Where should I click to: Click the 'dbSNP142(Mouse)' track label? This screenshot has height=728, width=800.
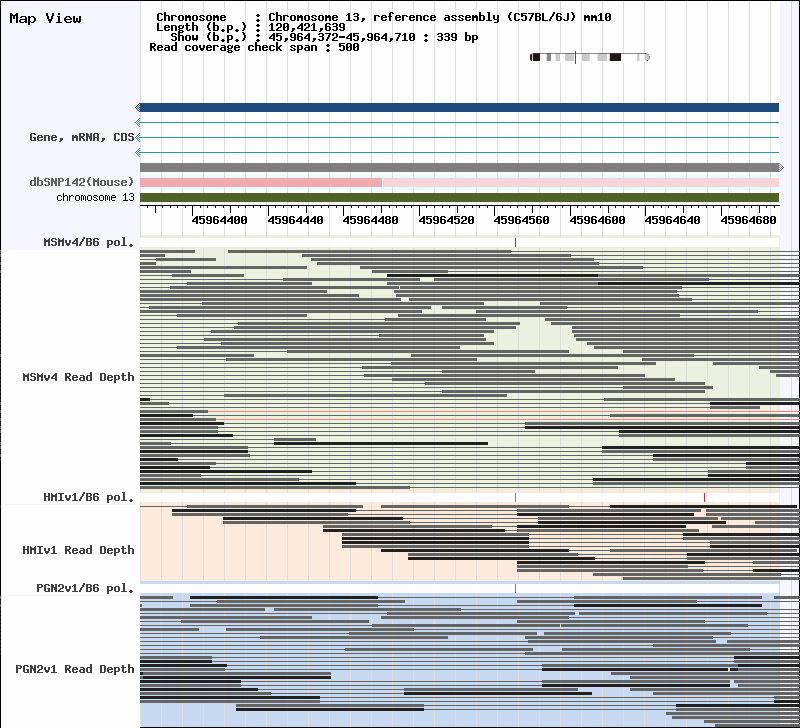(82, 182)
